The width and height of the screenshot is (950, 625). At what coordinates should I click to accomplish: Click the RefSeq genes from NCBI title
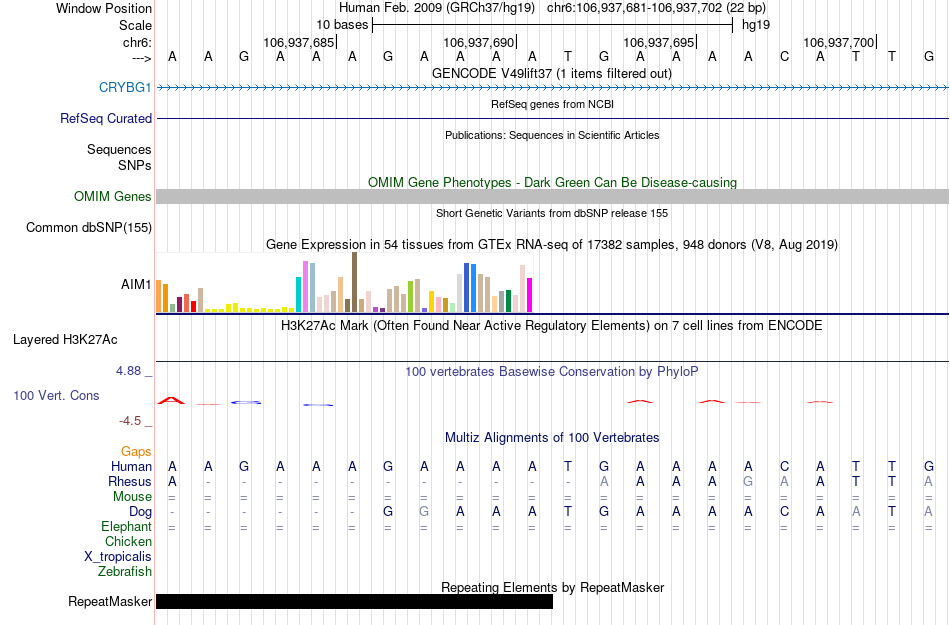coord(552,105)
